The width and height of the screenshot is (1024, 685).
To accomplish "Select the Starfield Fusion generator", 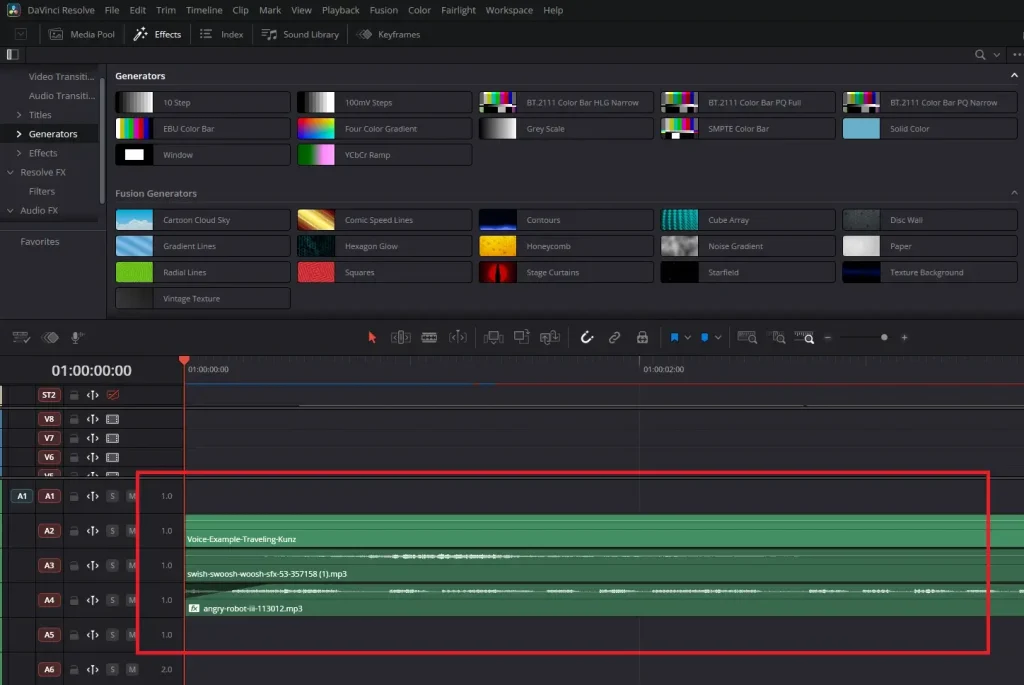I will [x=748, y=272].
